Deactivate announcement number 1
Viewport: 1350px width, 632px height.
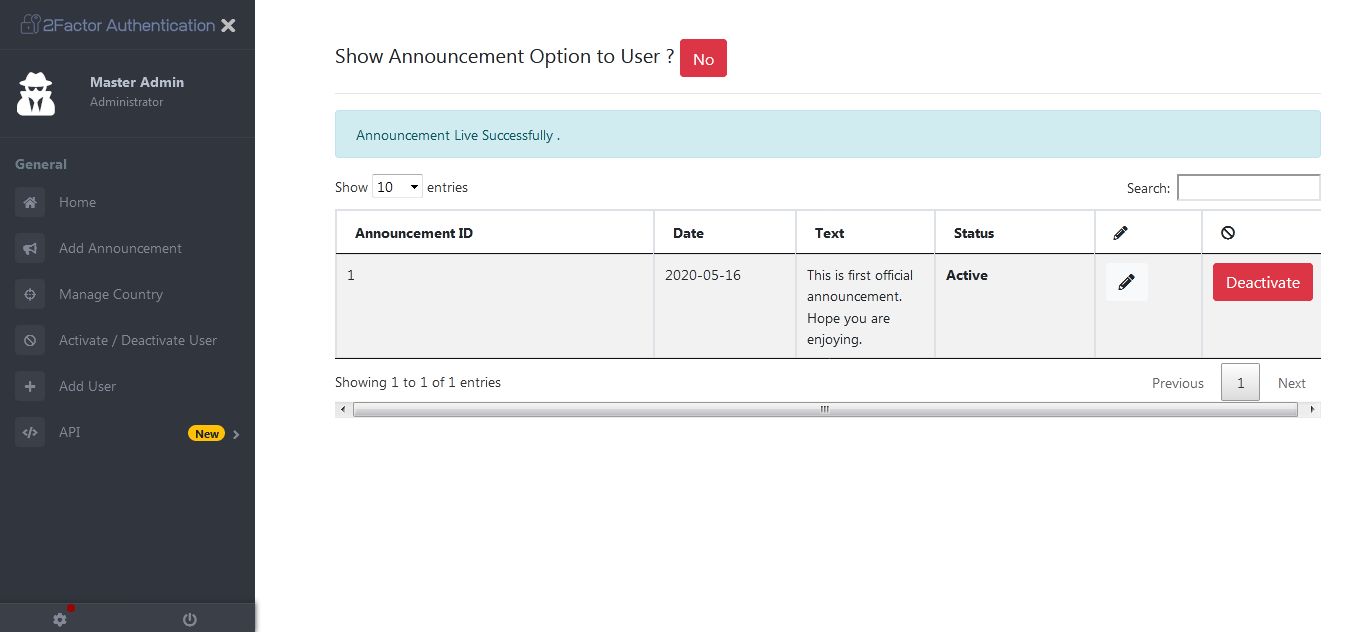click(x=1263, y=282)
